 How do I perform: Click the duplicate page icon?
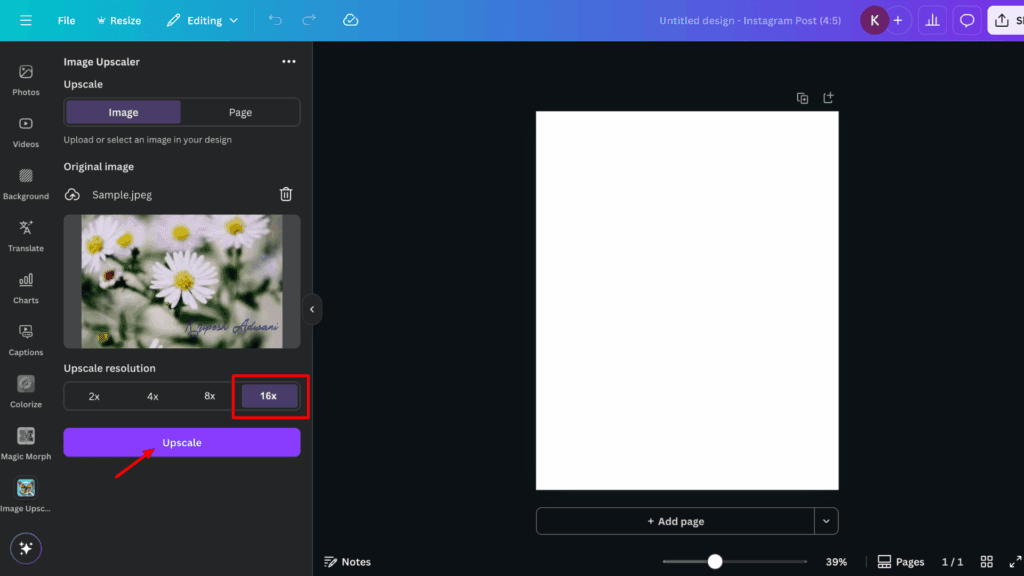[x=802, y=98]
